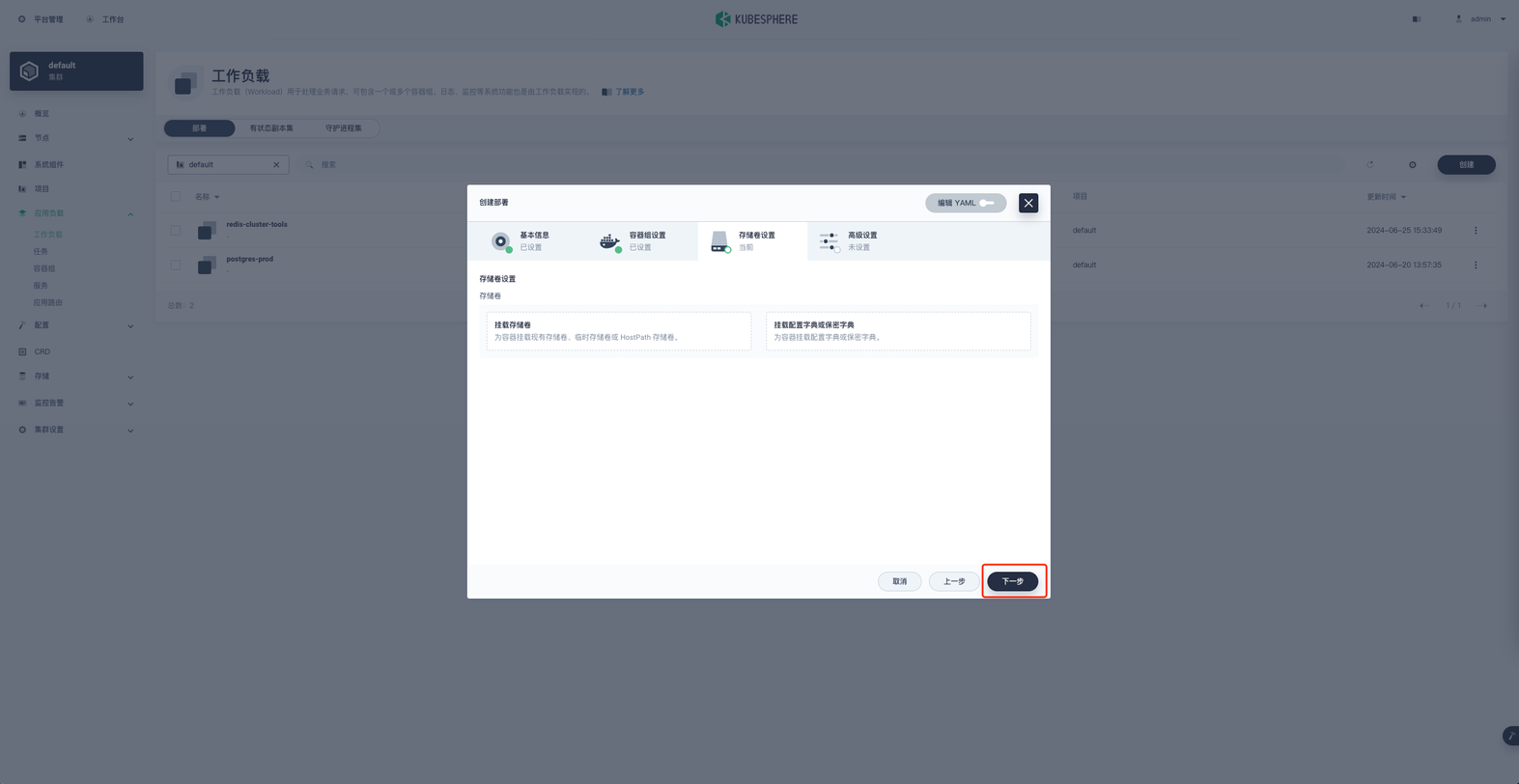This screenshot has height=784, width=1519.
Task: Click the 项目 projects sidebar icon
Action: coord(22,189)
